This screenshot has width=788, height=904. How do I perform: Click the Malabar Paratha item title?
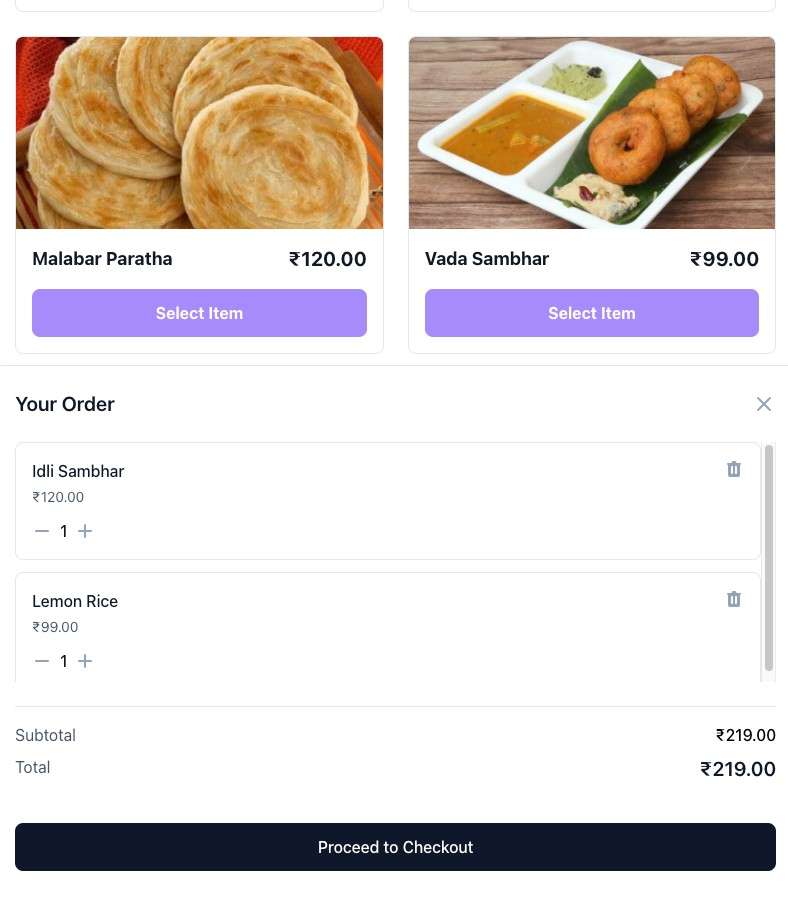click(102, 259)
